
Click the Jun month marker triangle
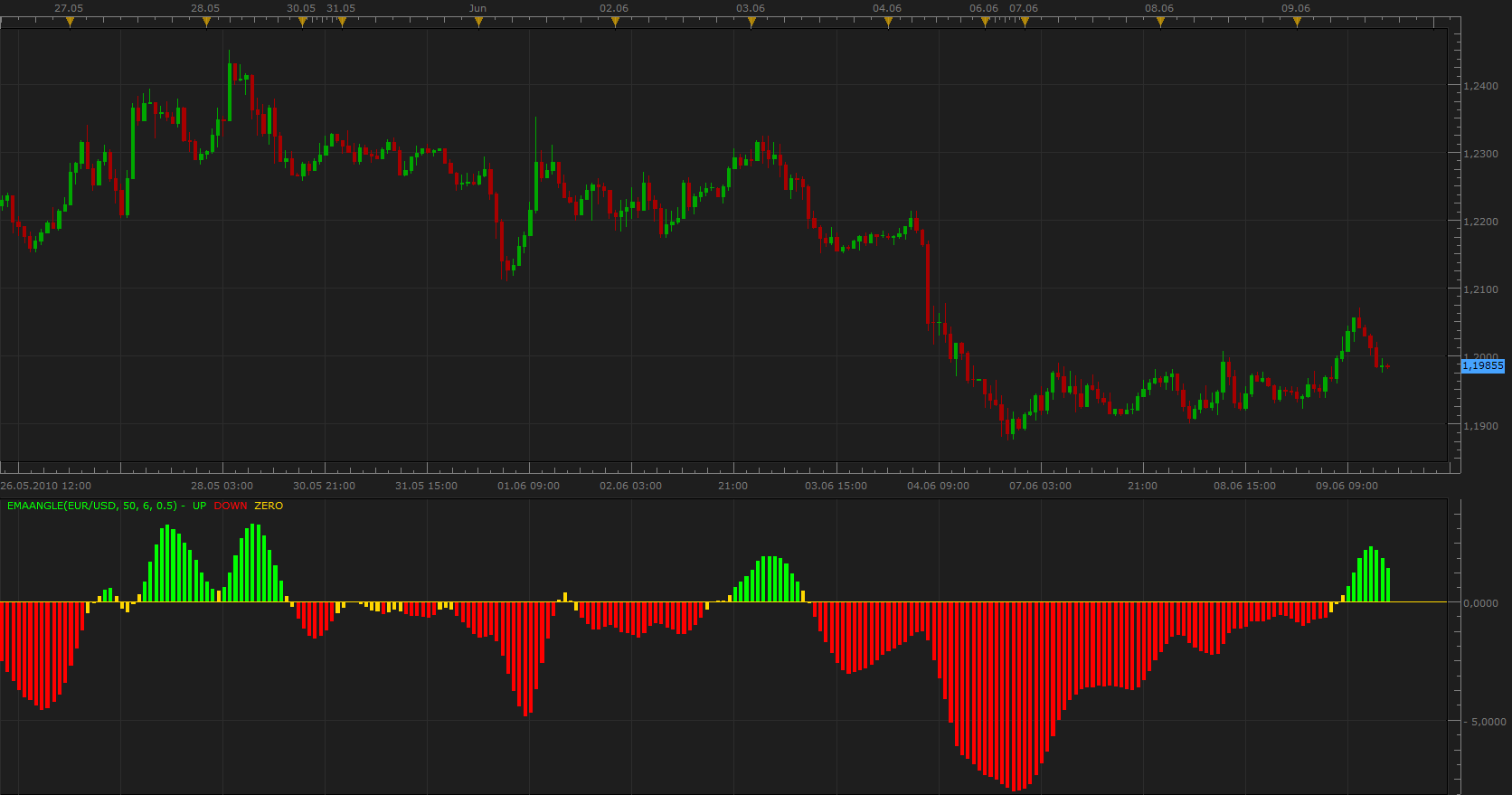pyautogui.click(x=478, y=22)
